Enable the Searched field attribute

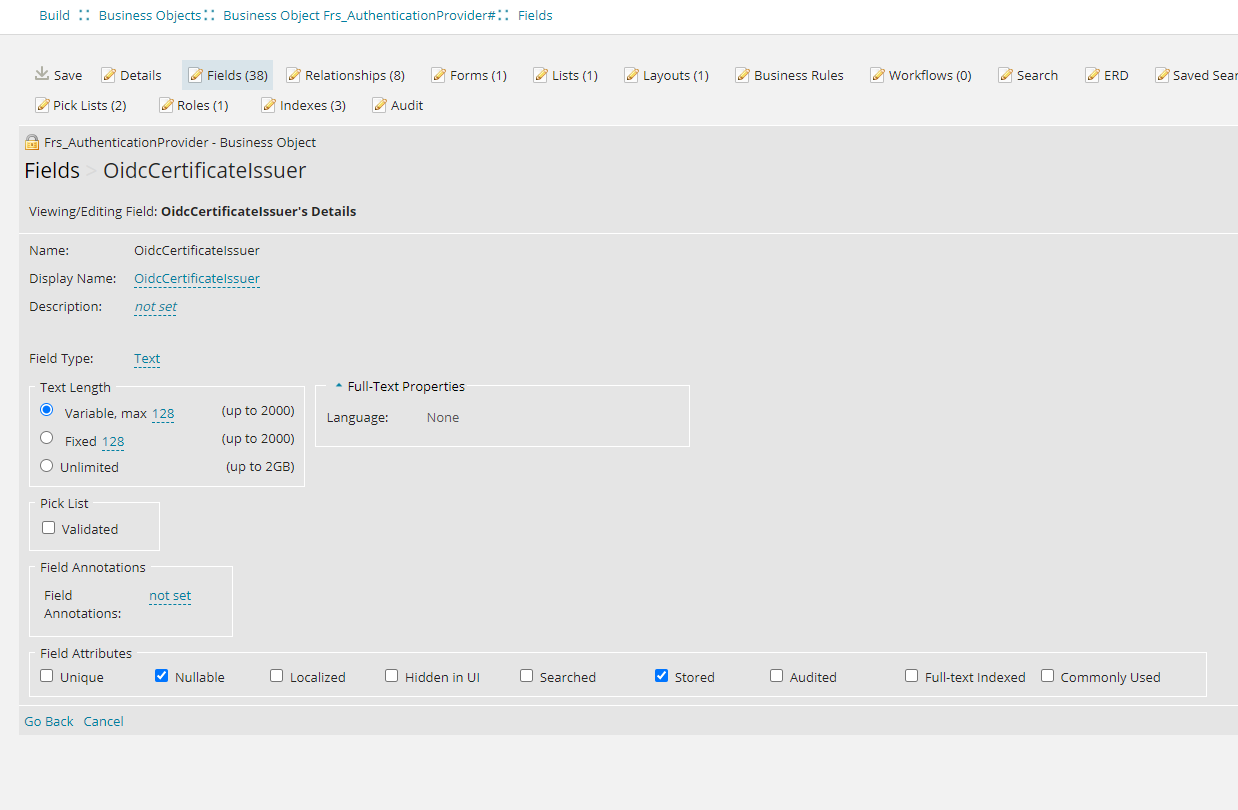pos(526,675)
